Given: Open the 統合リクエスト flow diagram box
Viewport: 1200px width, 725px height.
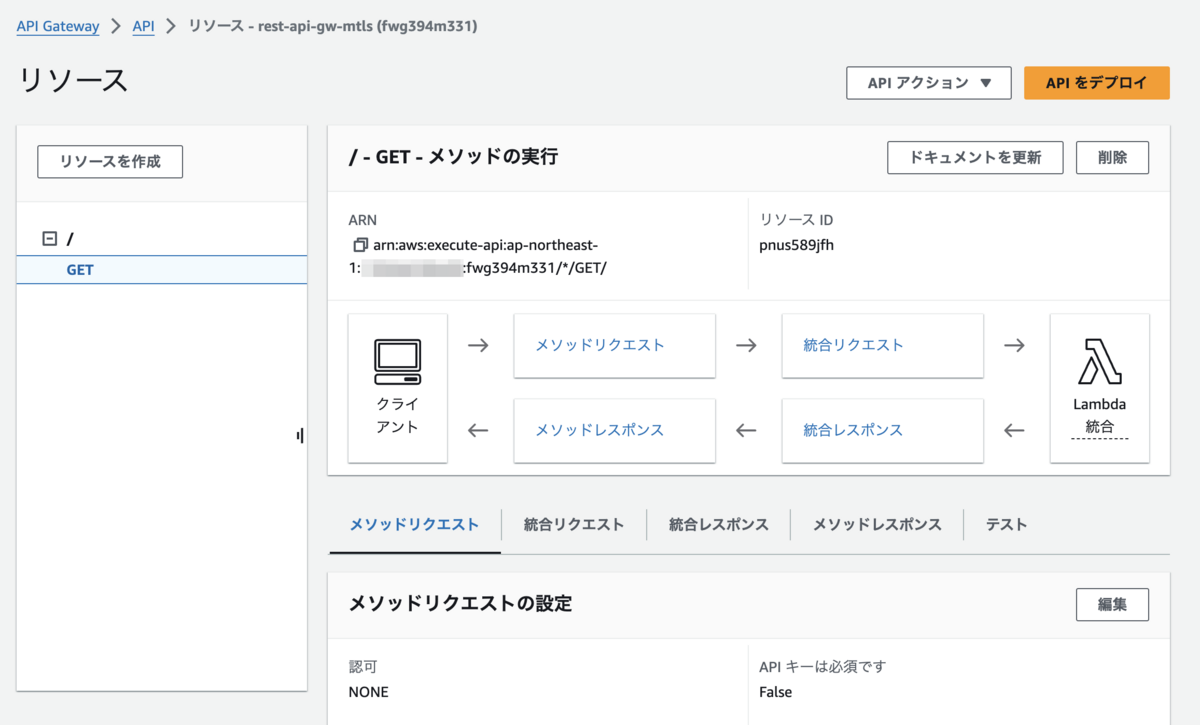Looking at the screenshot, I should pos(883,345).
